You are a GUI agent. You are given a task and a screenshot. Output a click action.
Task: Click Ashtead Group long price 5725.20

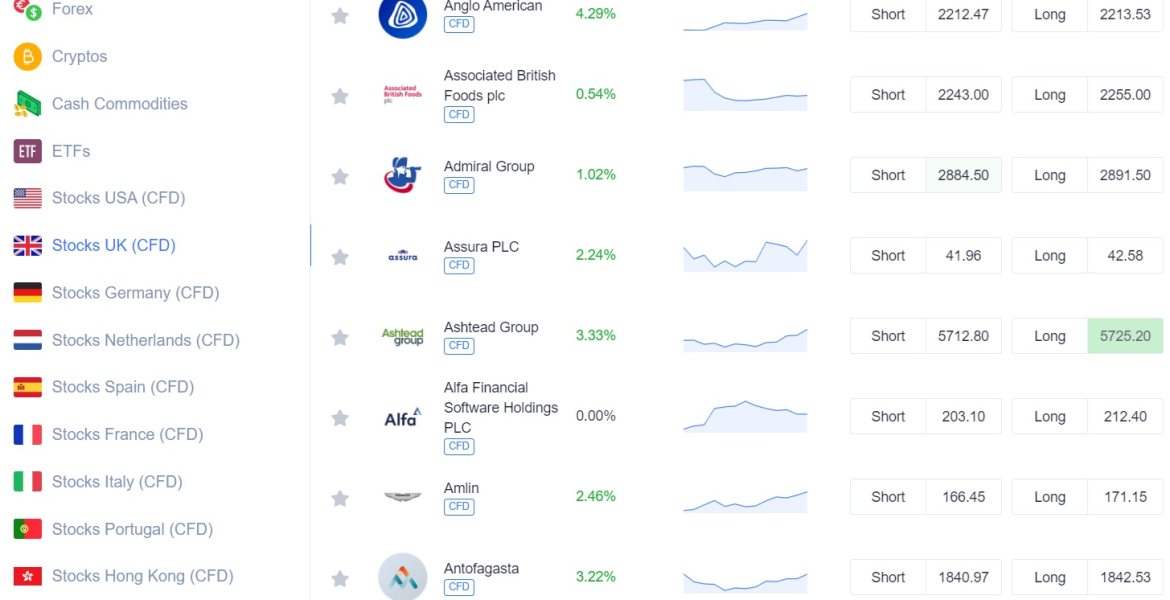pyautogui.click(x=1125, y=336)
